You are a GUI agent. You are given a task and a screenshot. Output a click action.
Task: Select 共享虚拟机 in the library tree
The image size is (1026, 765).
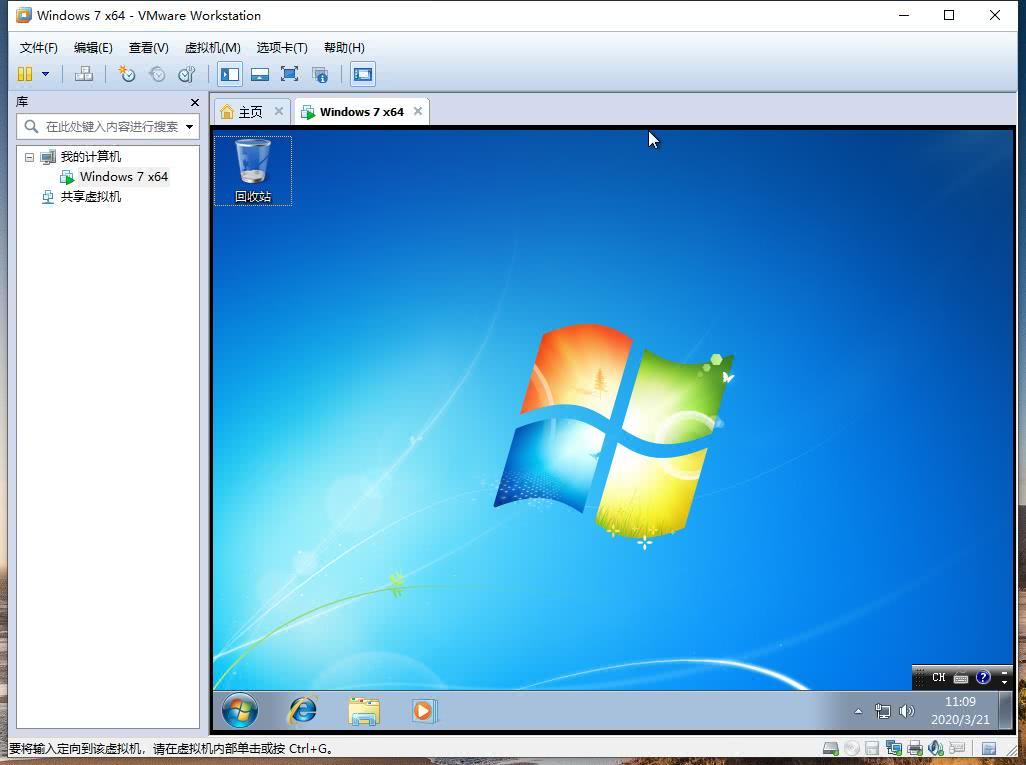(90, 196)
